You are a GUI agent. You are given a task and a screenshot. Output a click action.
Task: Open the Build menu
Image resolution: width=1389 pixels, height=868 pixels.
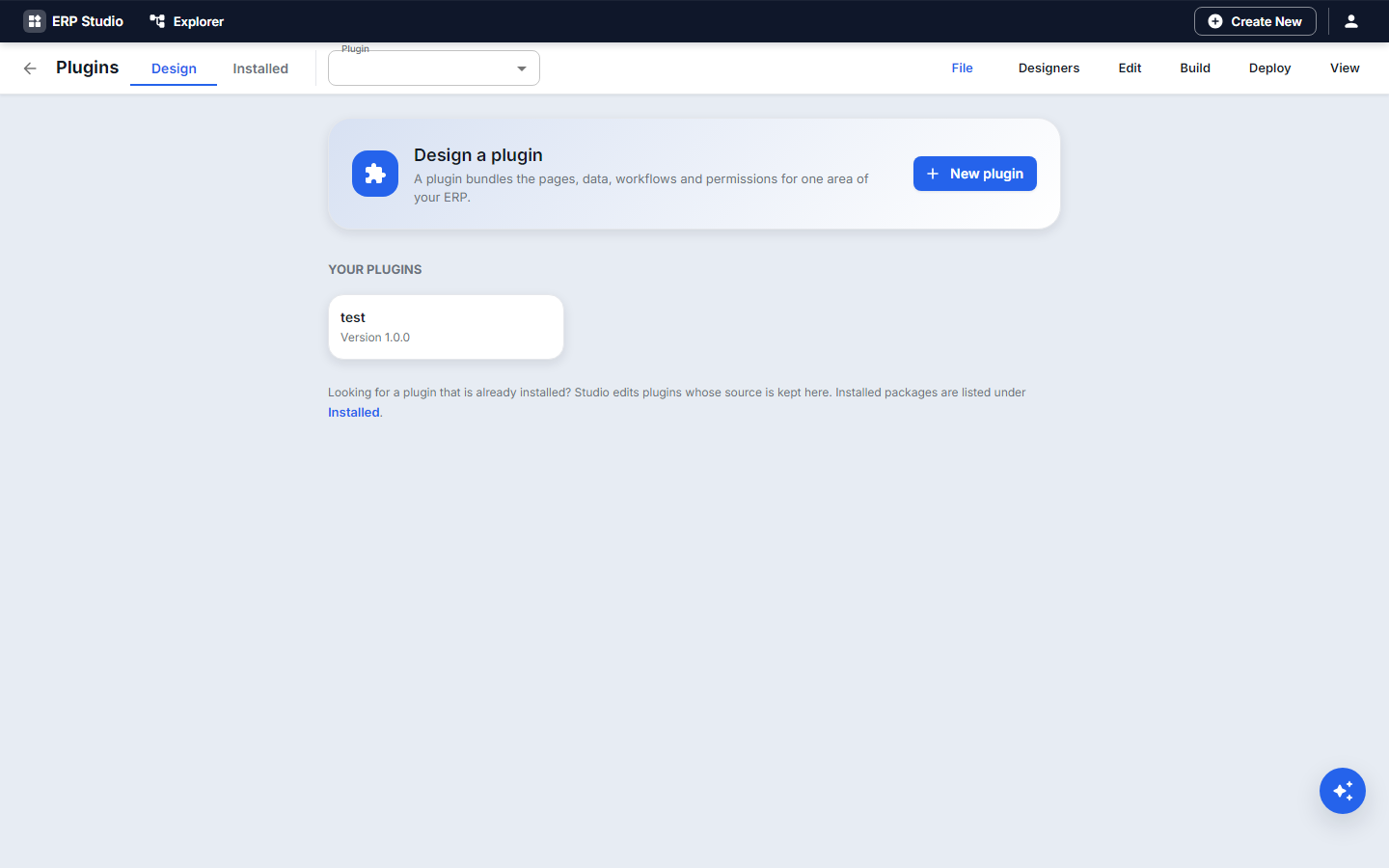[1195, 68]
